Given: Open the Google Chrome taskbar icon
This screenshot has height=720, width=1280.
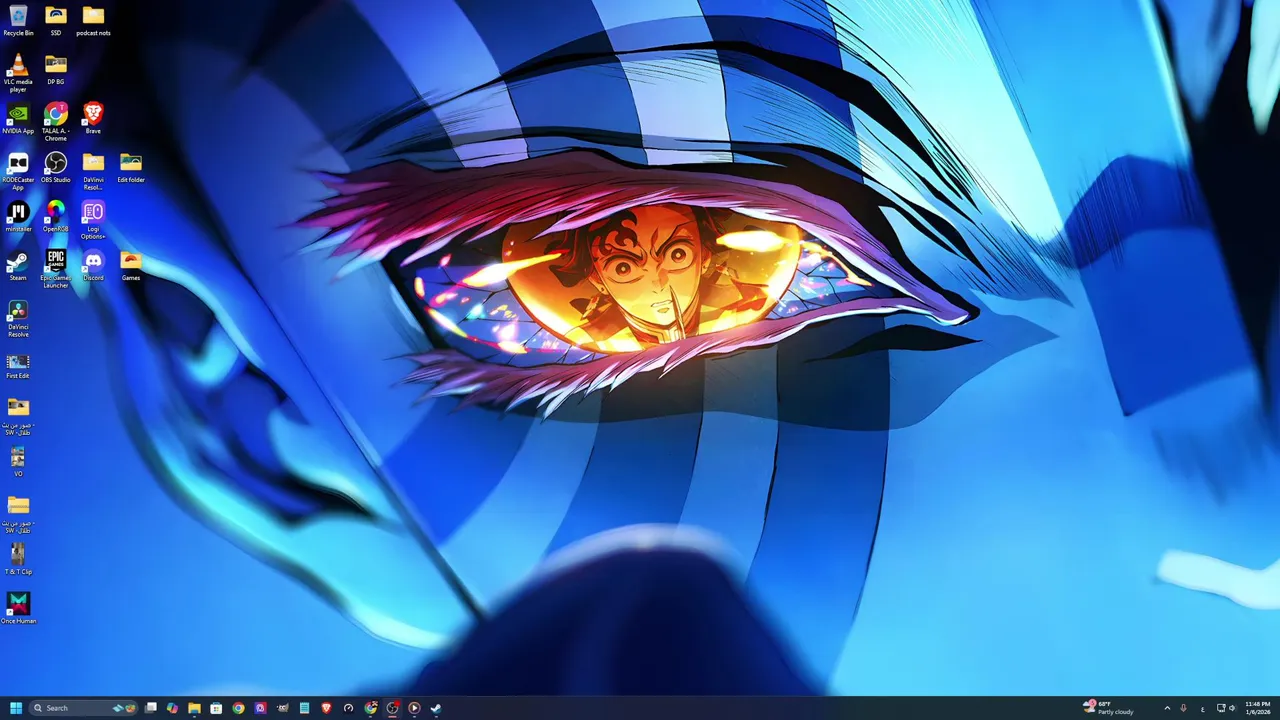Looking at the screenshot, I should 238,708.
